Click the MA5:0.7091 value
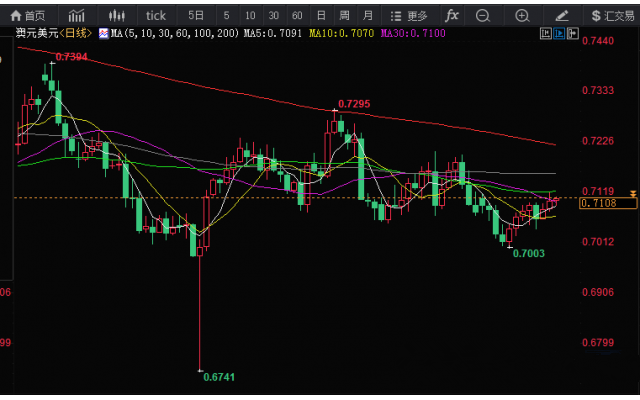Screen dimensions: 640x400 pyautogui.click(x=273, y=33)
